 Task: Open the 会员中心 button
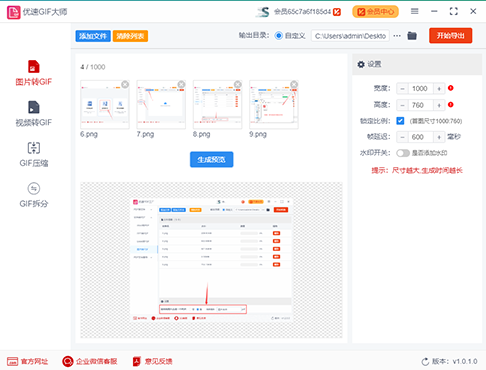376,12
